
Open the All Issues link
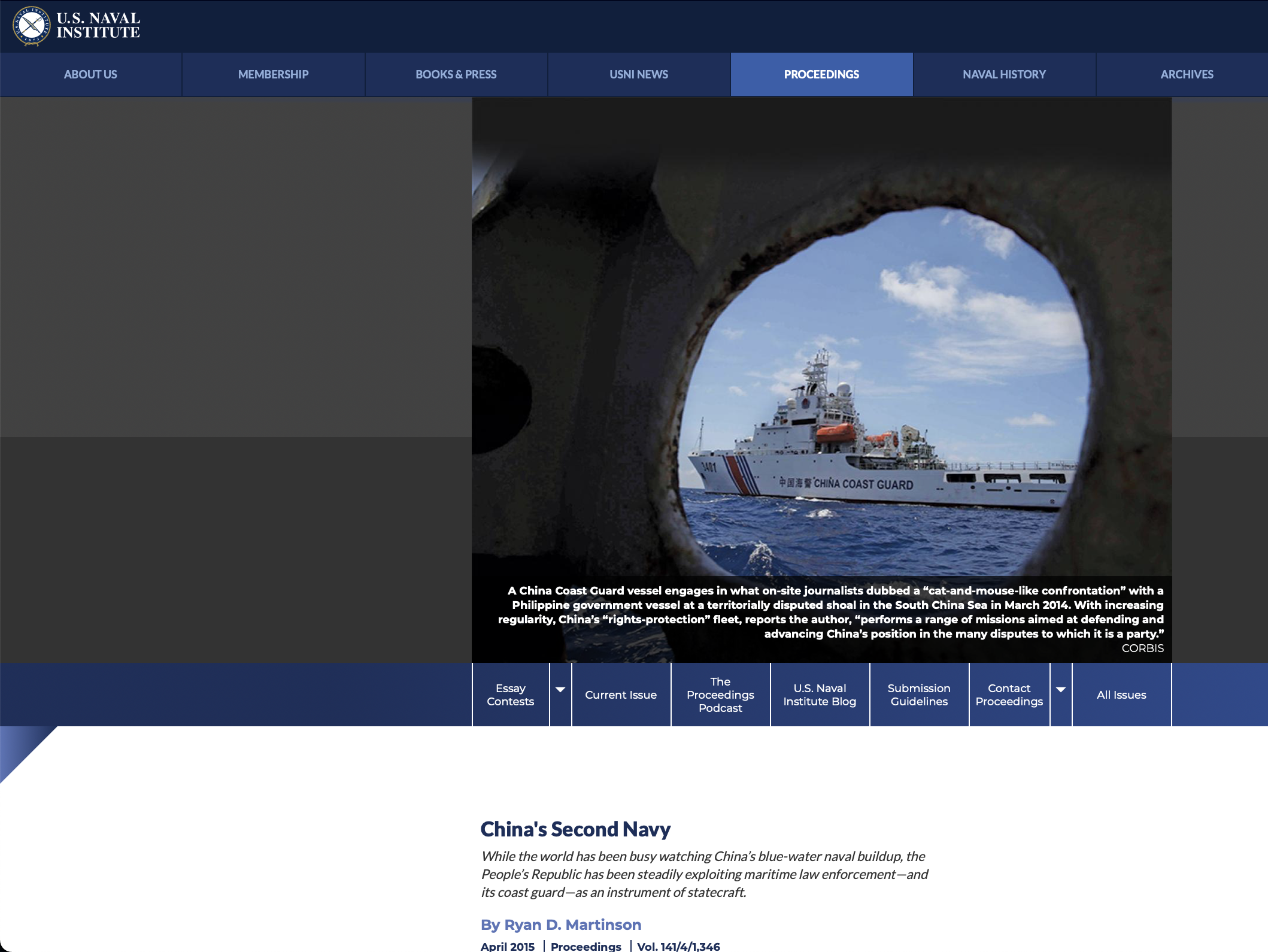coord(1121,695)
